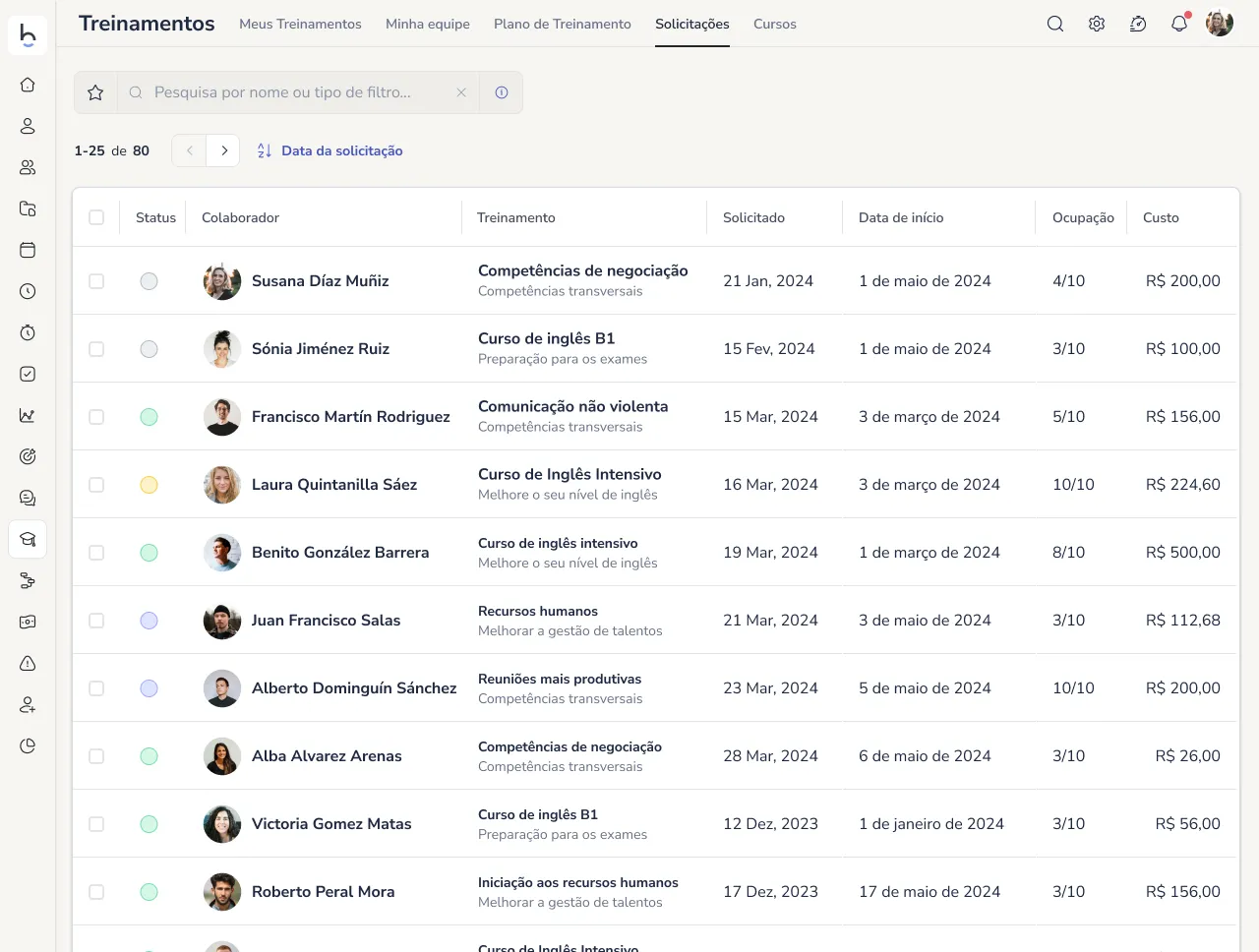Select the graduation cap training sidebar icon
Viewport: 1259px width, 952px height.
tap(28, 539)
